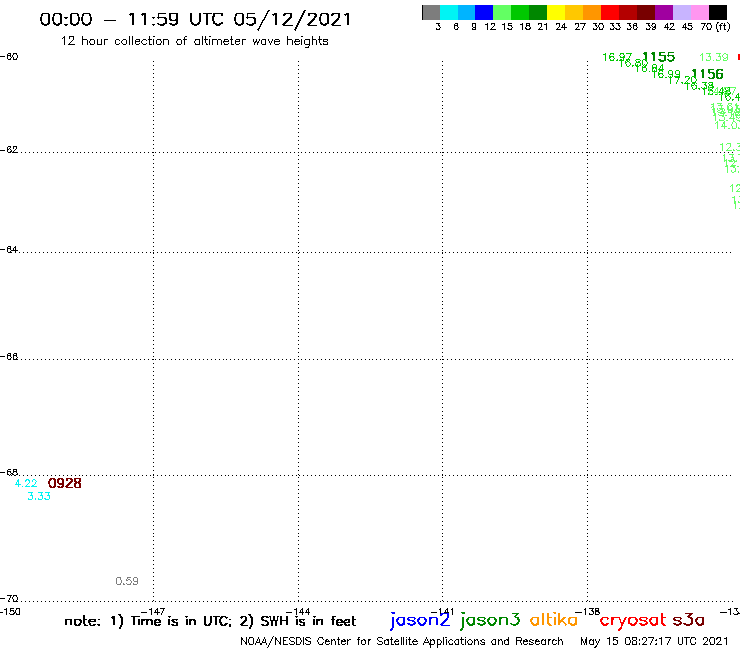This screenshot has width=740, height=650.
Task: Click the dark red '0928' time label
Action: [65, 483]
